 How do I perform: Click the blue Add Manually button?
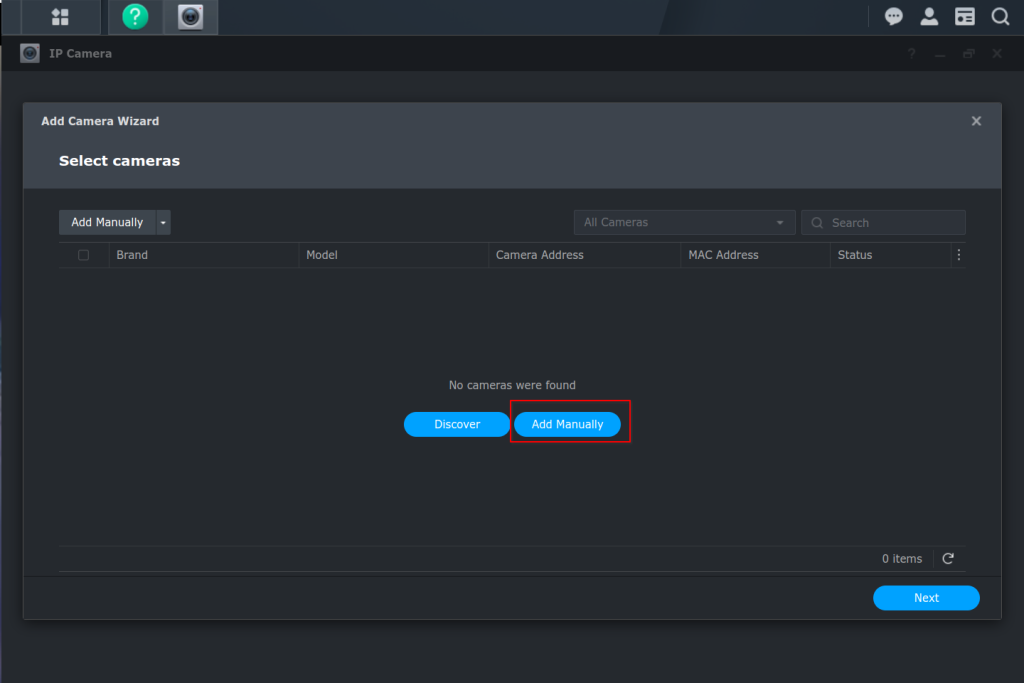pyautogui.click(x=567, y=425)
